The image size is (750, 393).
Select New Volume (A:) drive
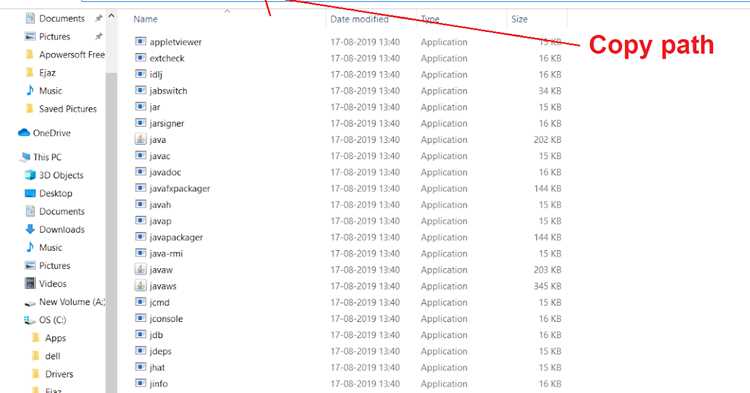tap(65, 302)
